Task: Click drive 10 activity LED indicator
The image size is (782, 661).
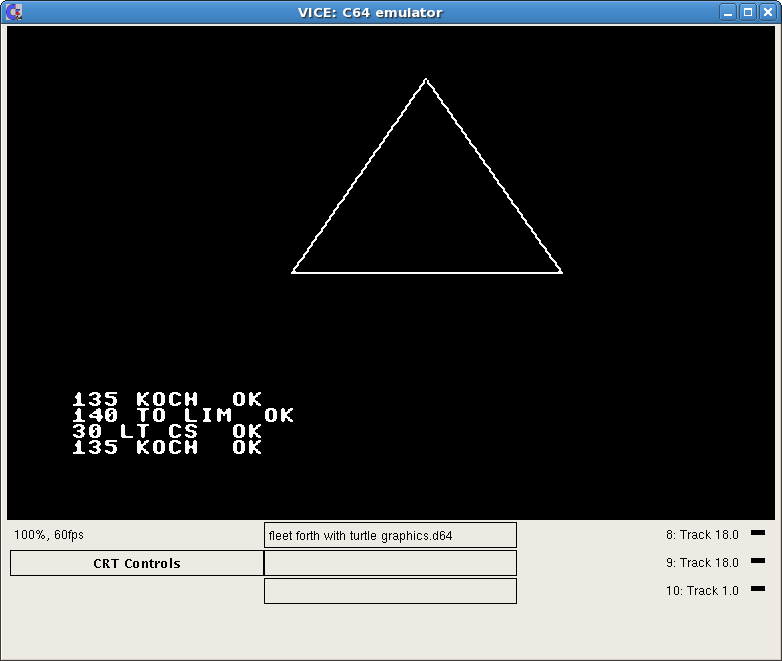Action: pyautogui.click(x=757, y=589)
